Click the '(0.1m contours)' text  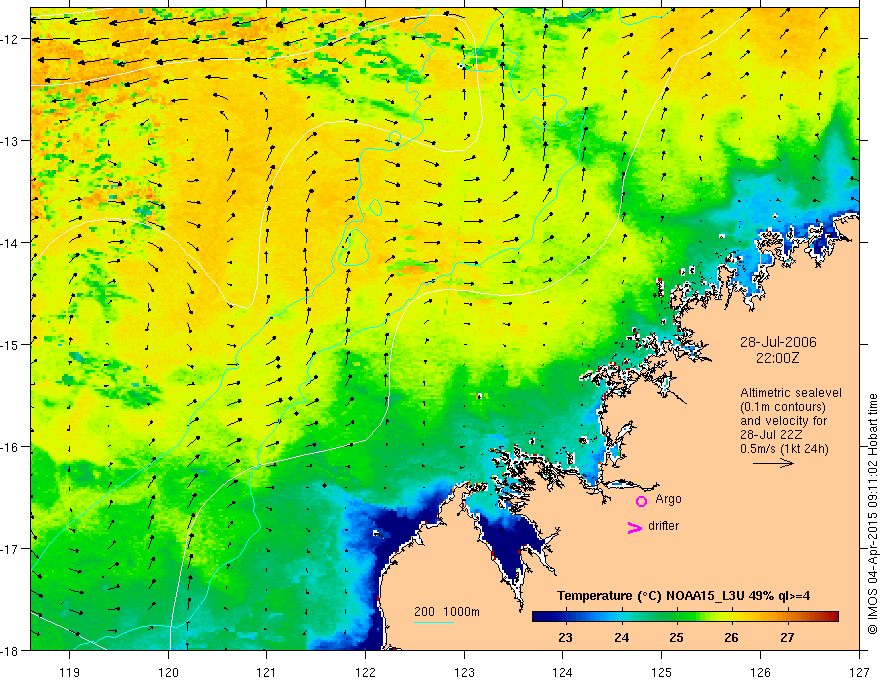tap(783, 407)
